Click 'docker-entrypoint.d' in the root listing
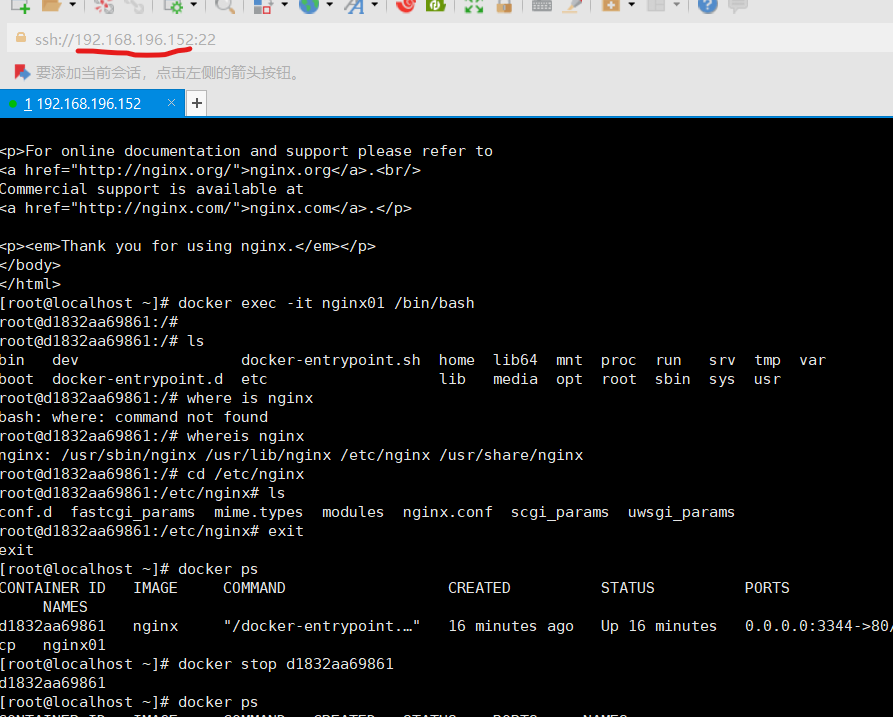The width and height of the screenshot is (893, 717). pos(138,379)
